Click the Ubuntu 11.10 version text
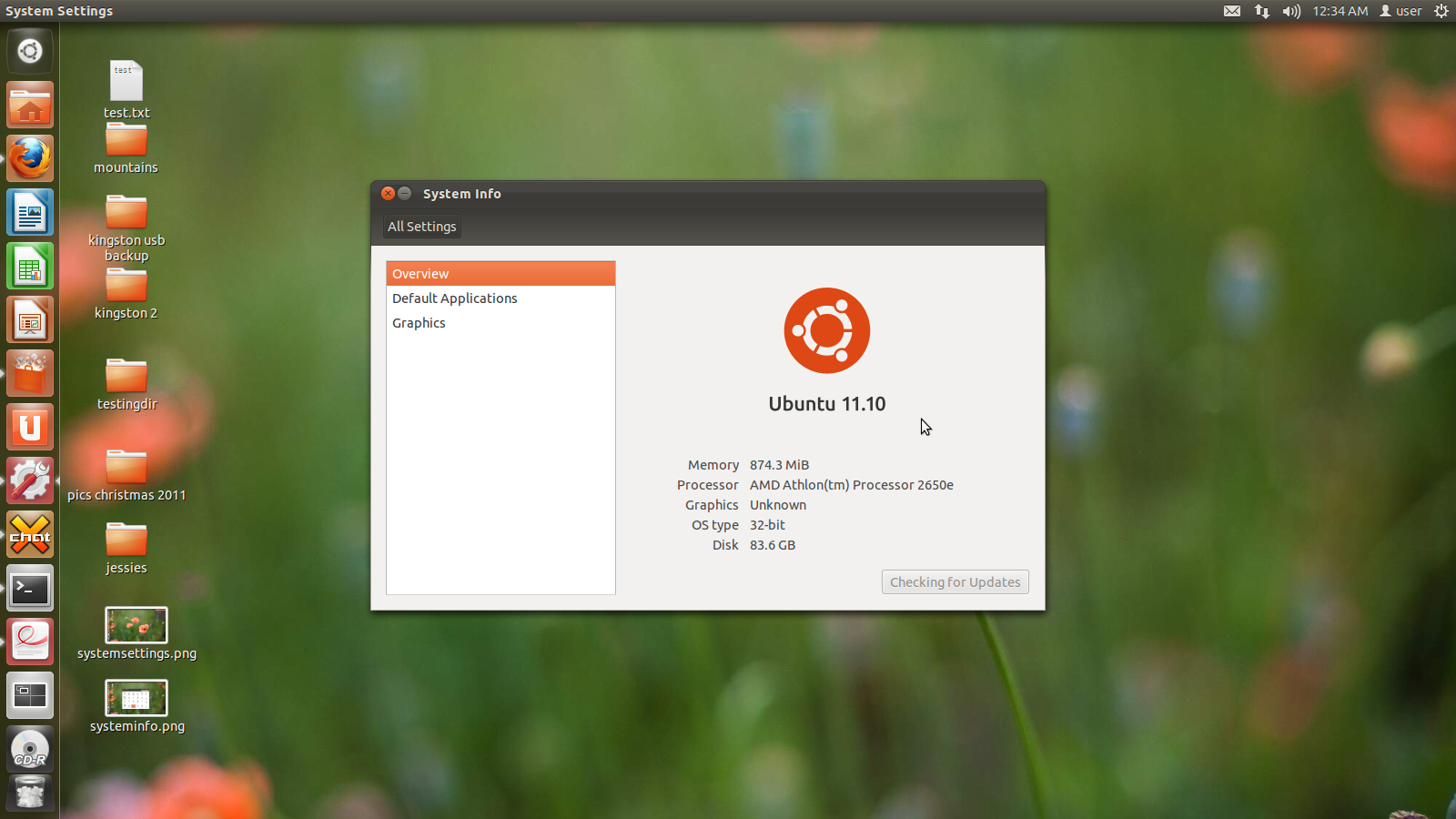The height and width of the screenshot is (819, 1456). click(827, 404)
